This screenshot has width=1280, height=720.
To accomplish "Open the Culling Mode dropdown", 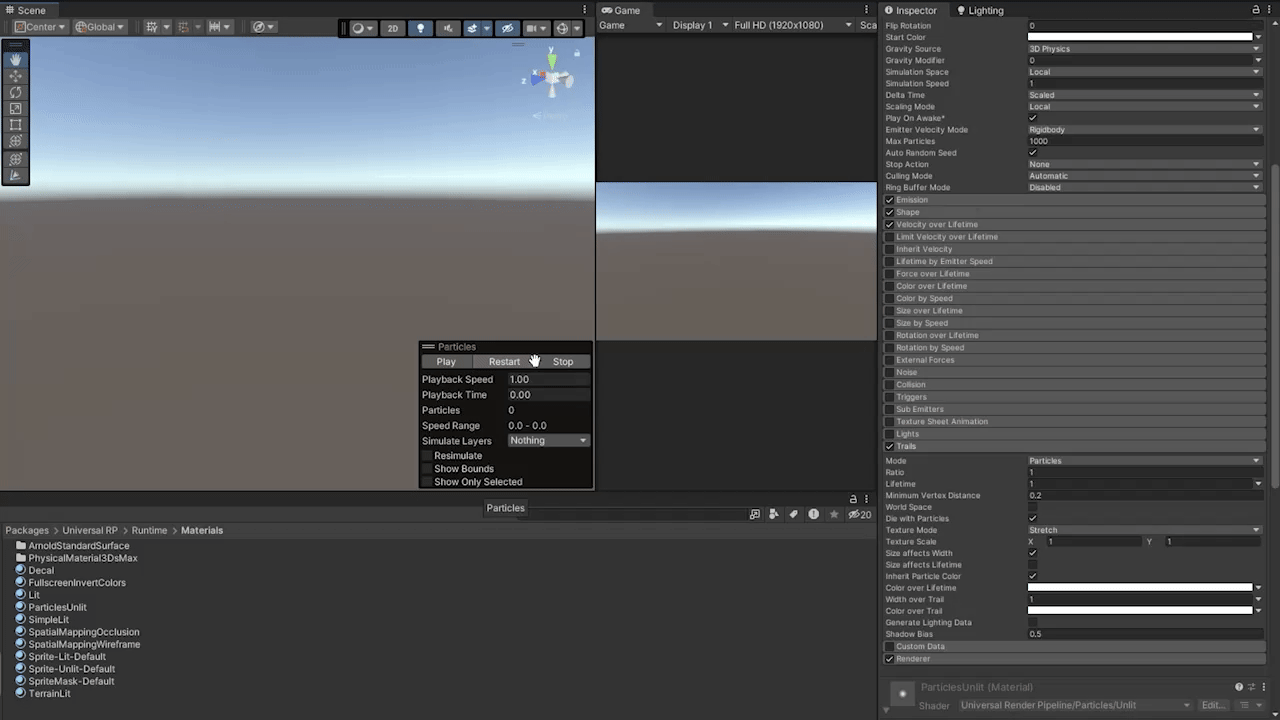I will 1144,176.
